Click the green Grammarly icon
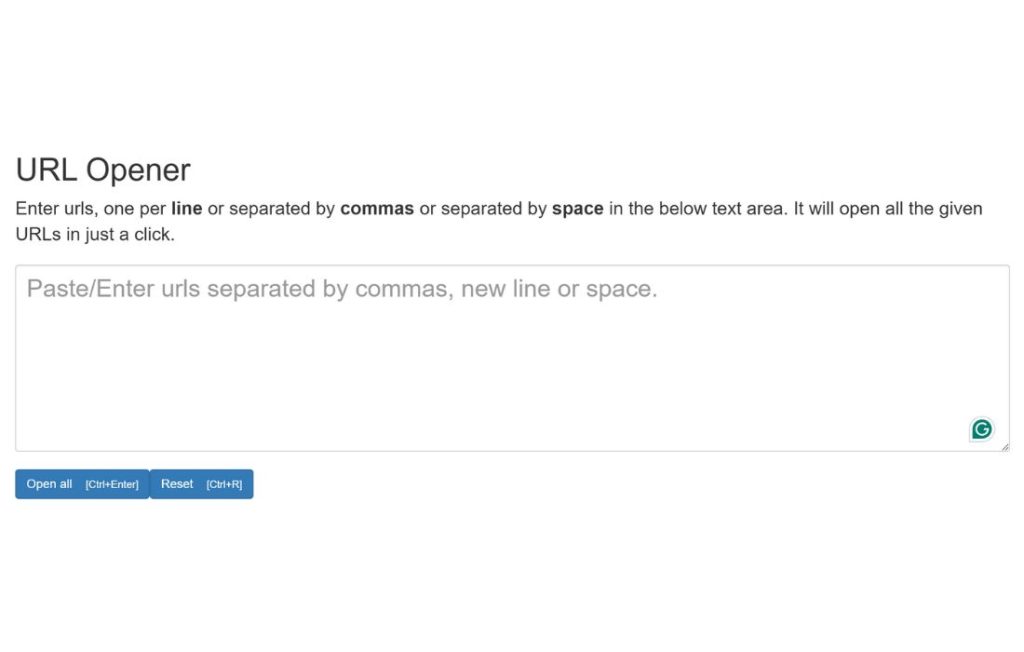The width and height of the screenshot is (1024, 652). pos(982,429)
